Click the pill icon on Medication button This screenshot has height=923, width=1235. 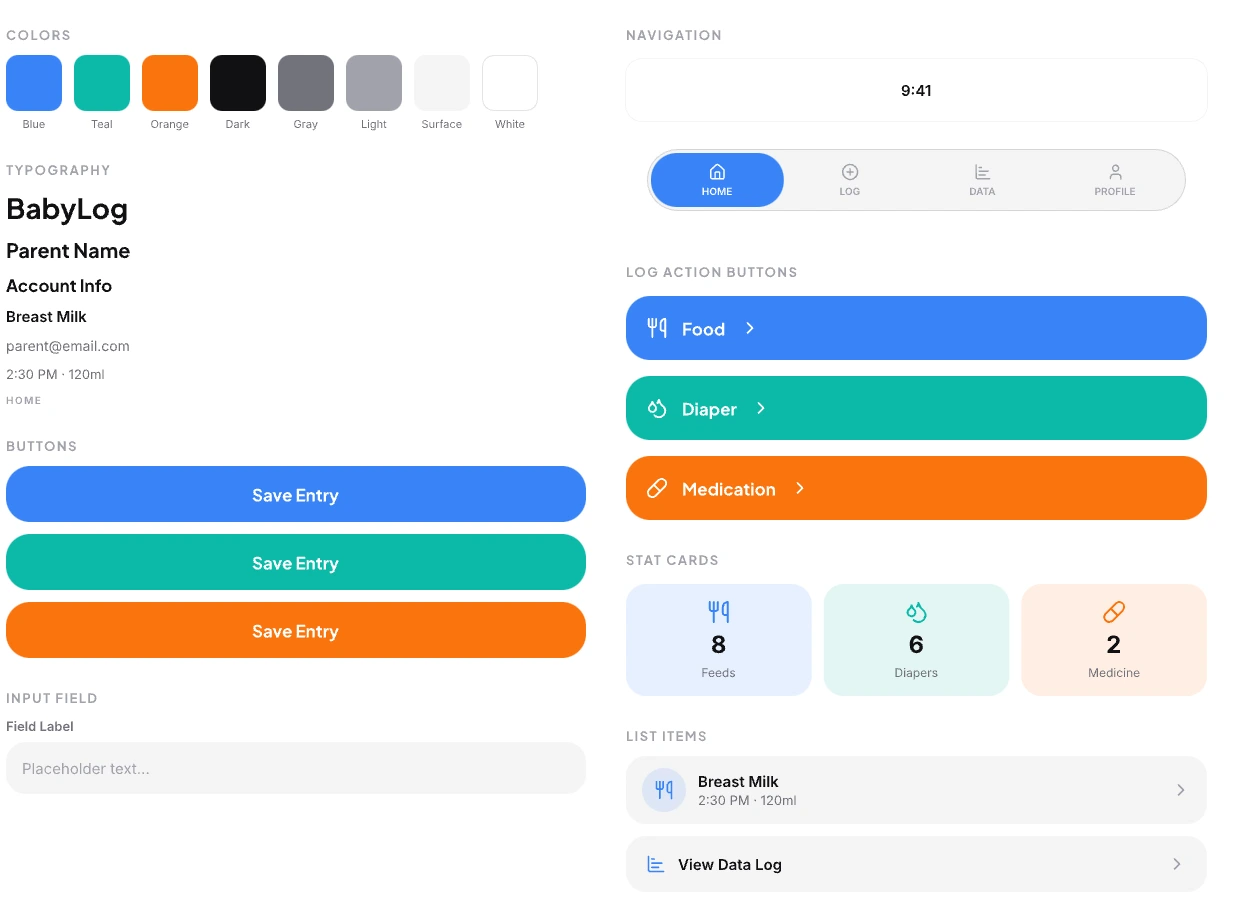click(x=657, y=488)
